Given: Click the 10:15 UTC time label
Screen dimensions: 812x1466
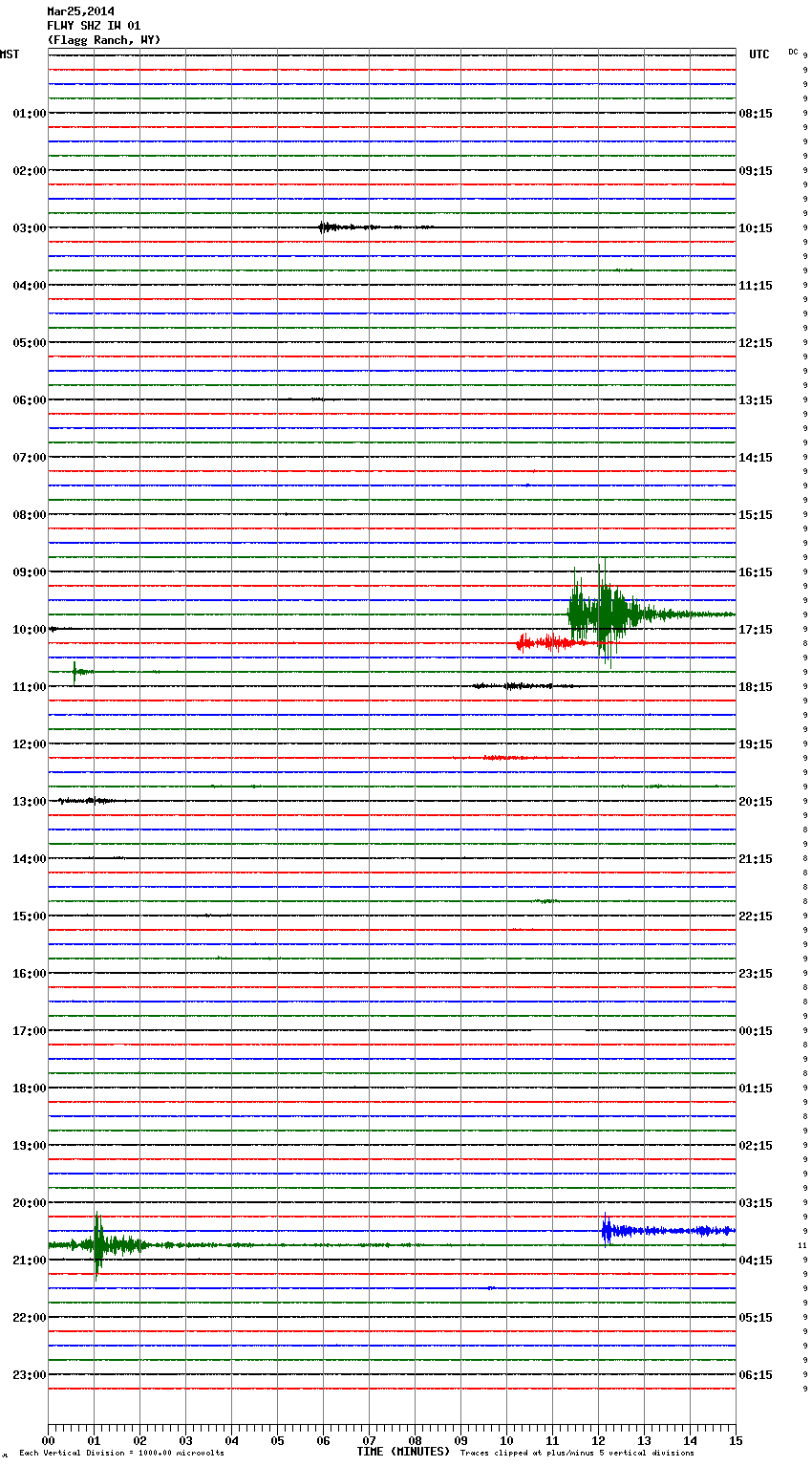Looking at the screenshot, I should [x=756, y=228].
